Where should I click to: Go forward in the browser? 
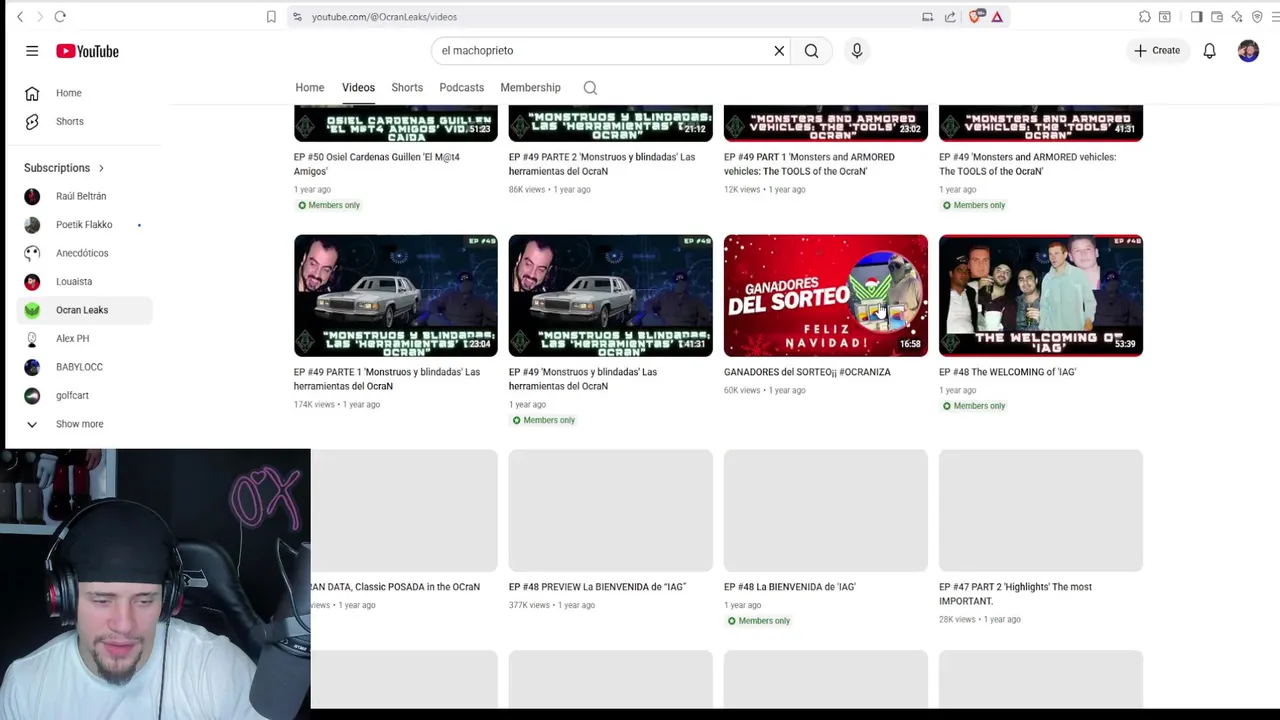tap(40, 17)
